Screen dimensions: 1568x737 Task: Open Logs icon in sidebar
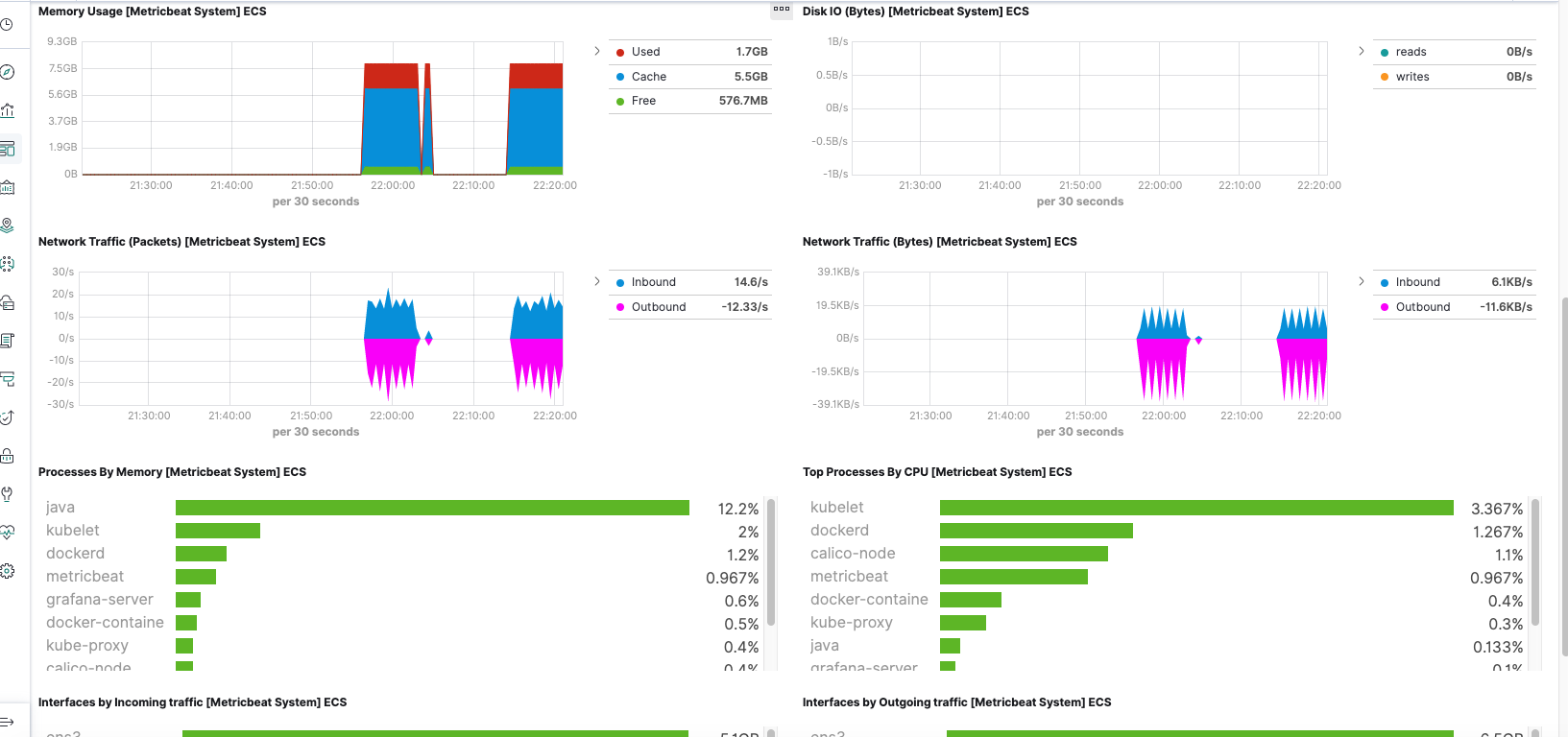coord(7,341)
